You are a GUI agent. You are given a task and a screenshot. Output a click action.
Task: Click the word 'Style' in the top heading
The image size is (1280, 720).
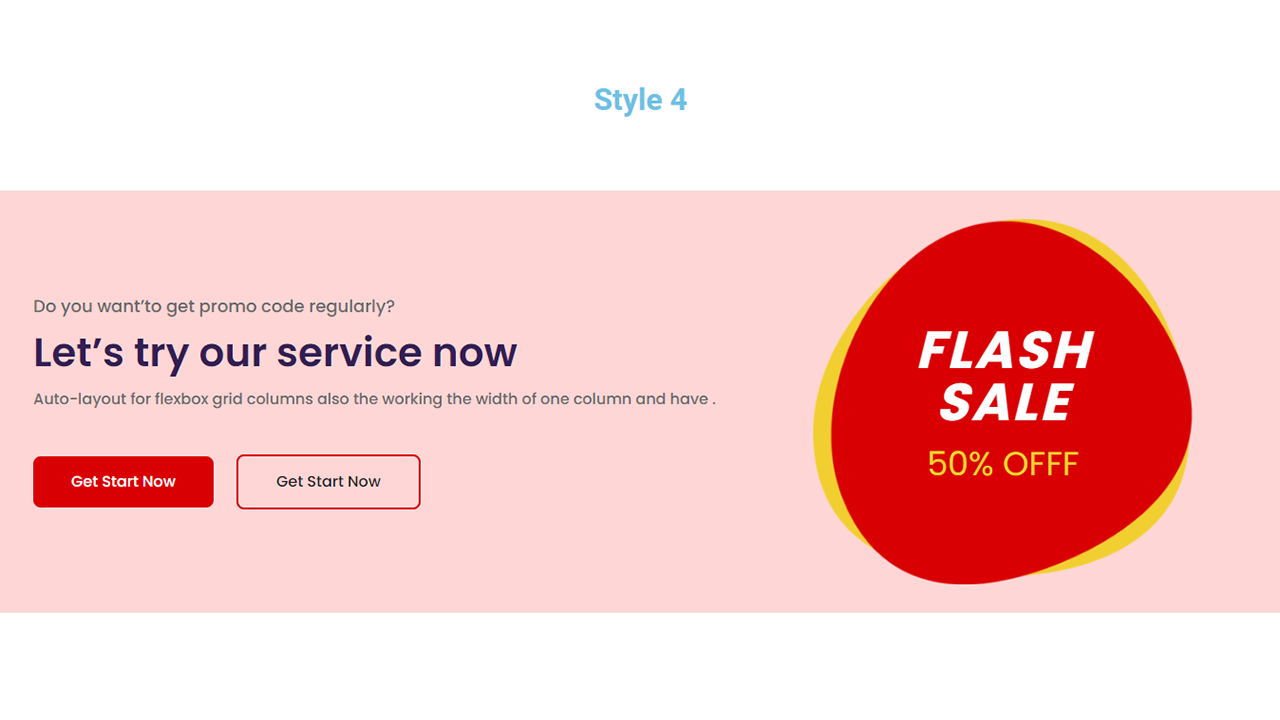pyautogui.click(x=628, y=100)
